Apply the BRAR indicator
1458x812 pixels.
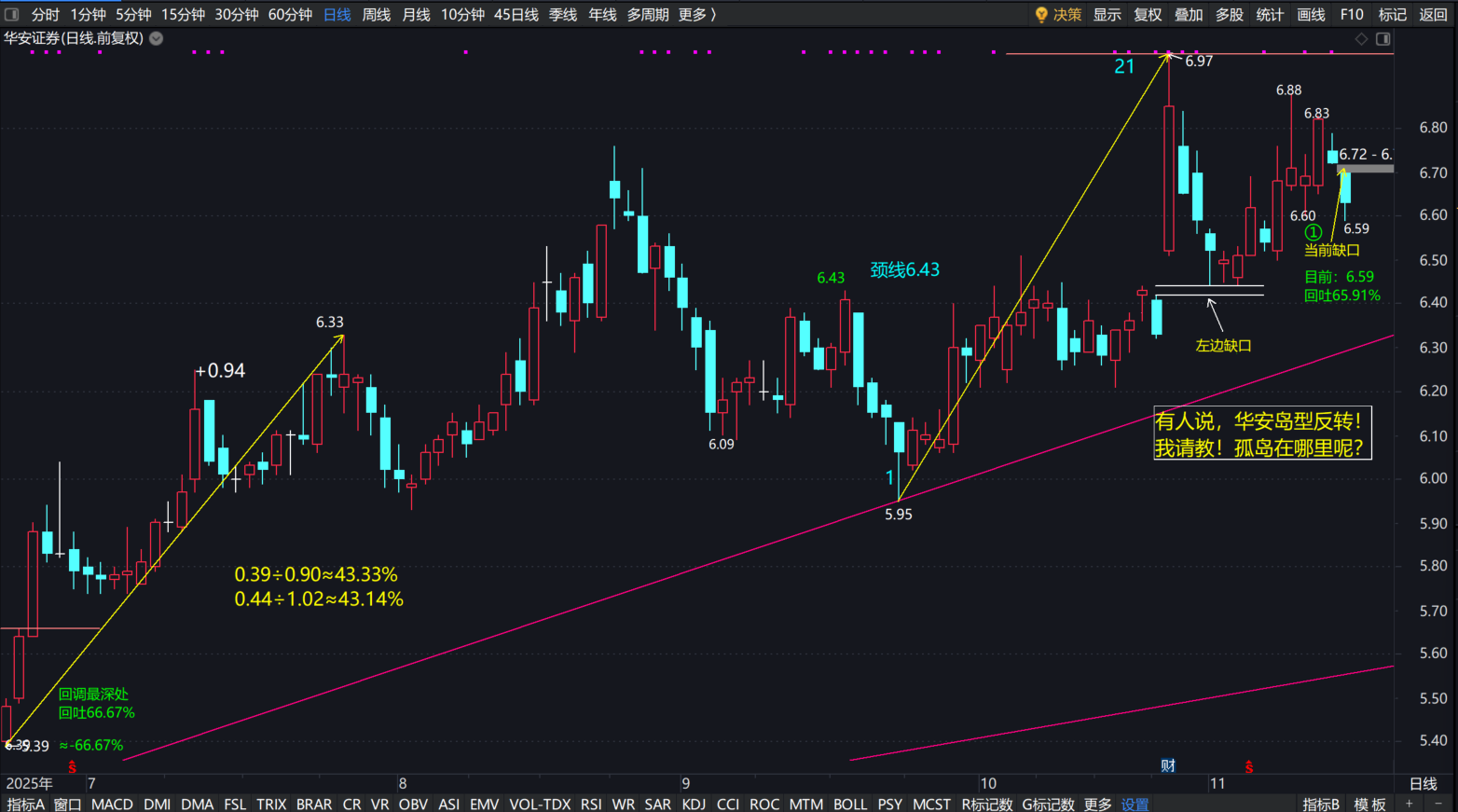coord(314,804)
